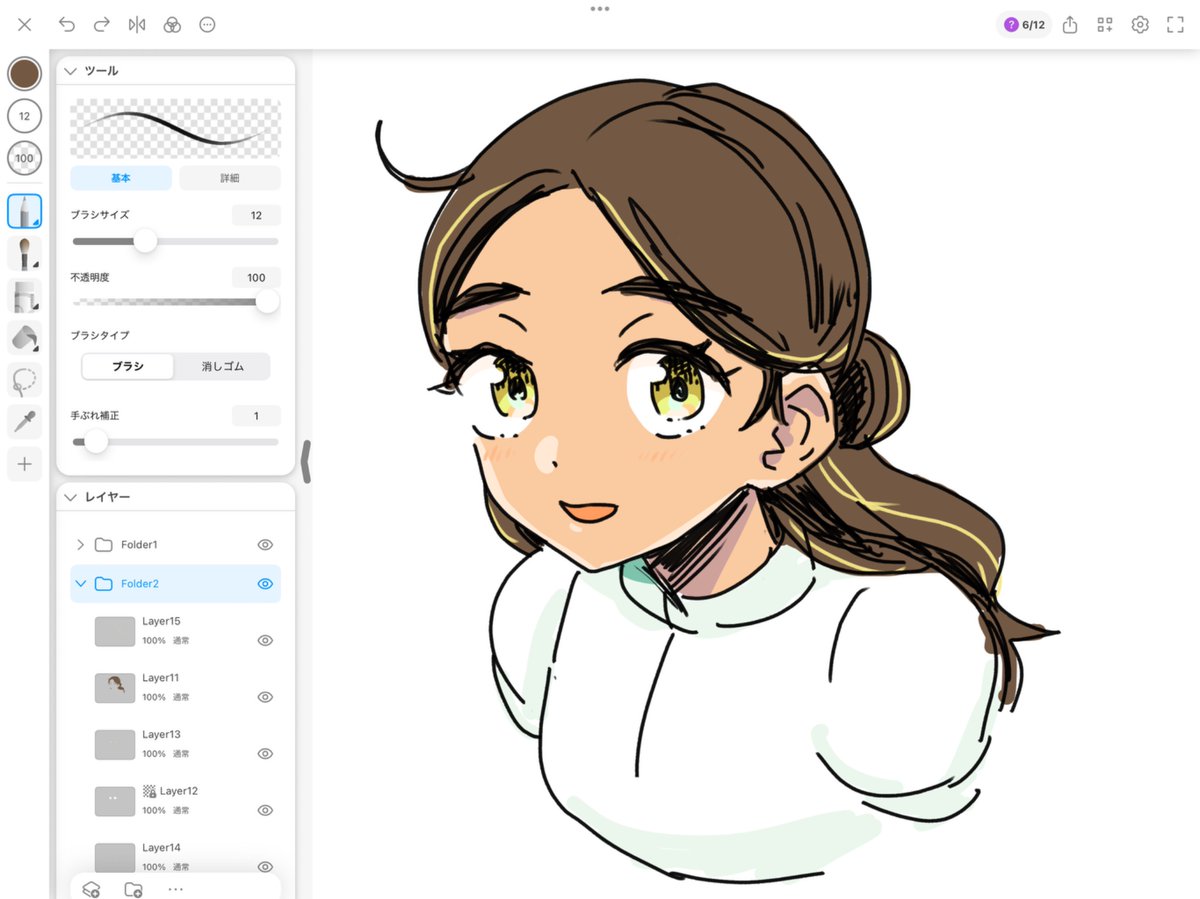
Task: Collapse the ツール panel chevron
Action: pyautogui.click(x=70, y=71)
